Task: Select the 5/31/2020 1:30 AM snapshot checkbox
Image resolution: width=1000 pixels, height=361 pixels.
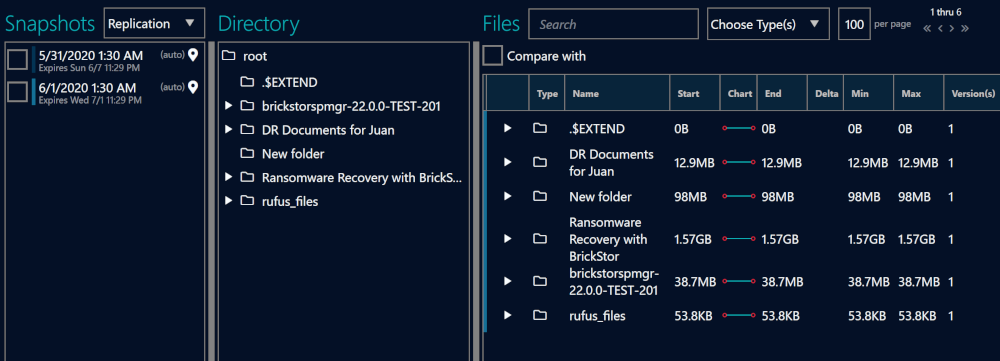Action: [17, 60]
